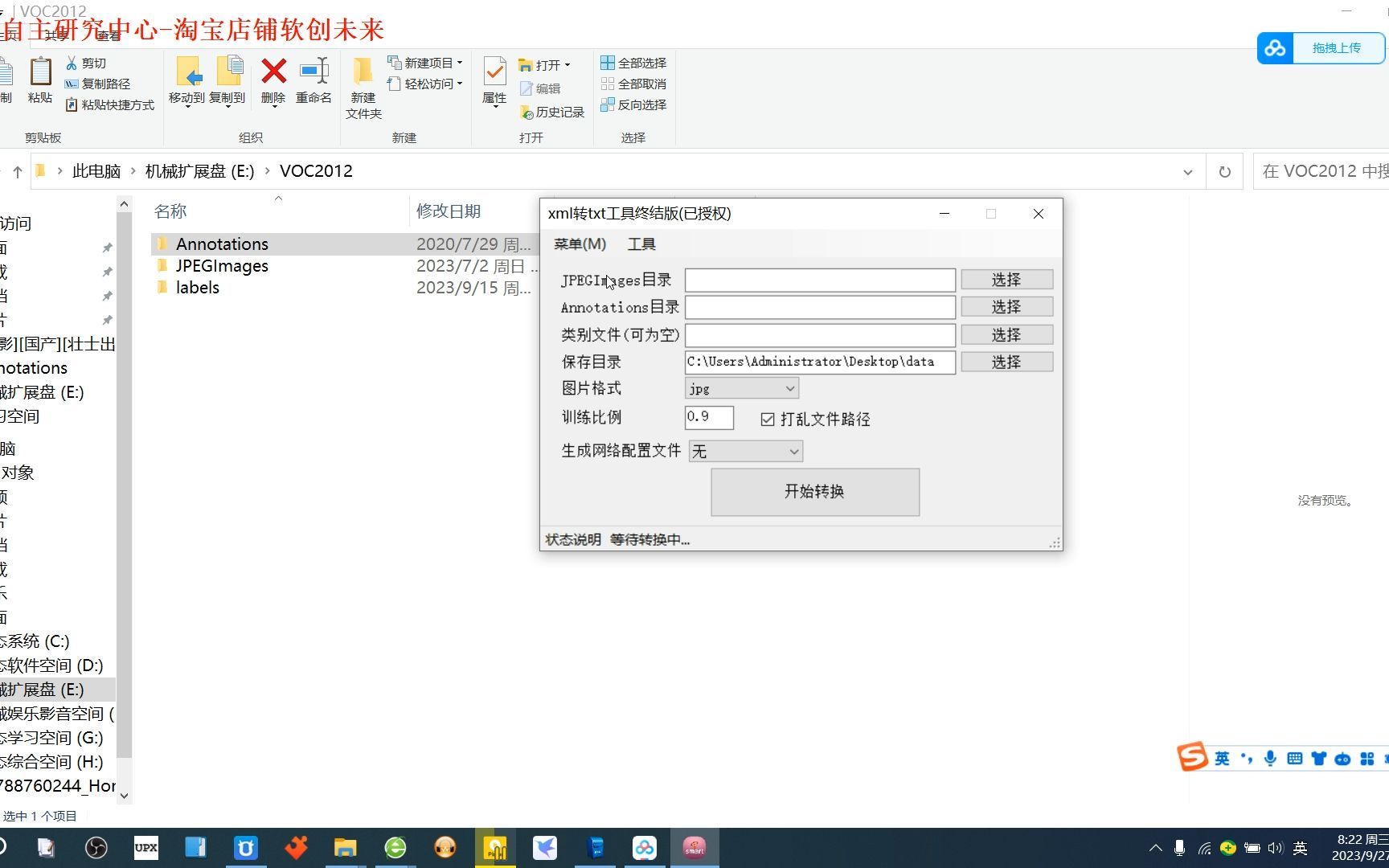Click 选择 next to JPEGImages目录
Image resolution: width=1389 pixels, height=868 pixels.
[x=1006, y=279]
